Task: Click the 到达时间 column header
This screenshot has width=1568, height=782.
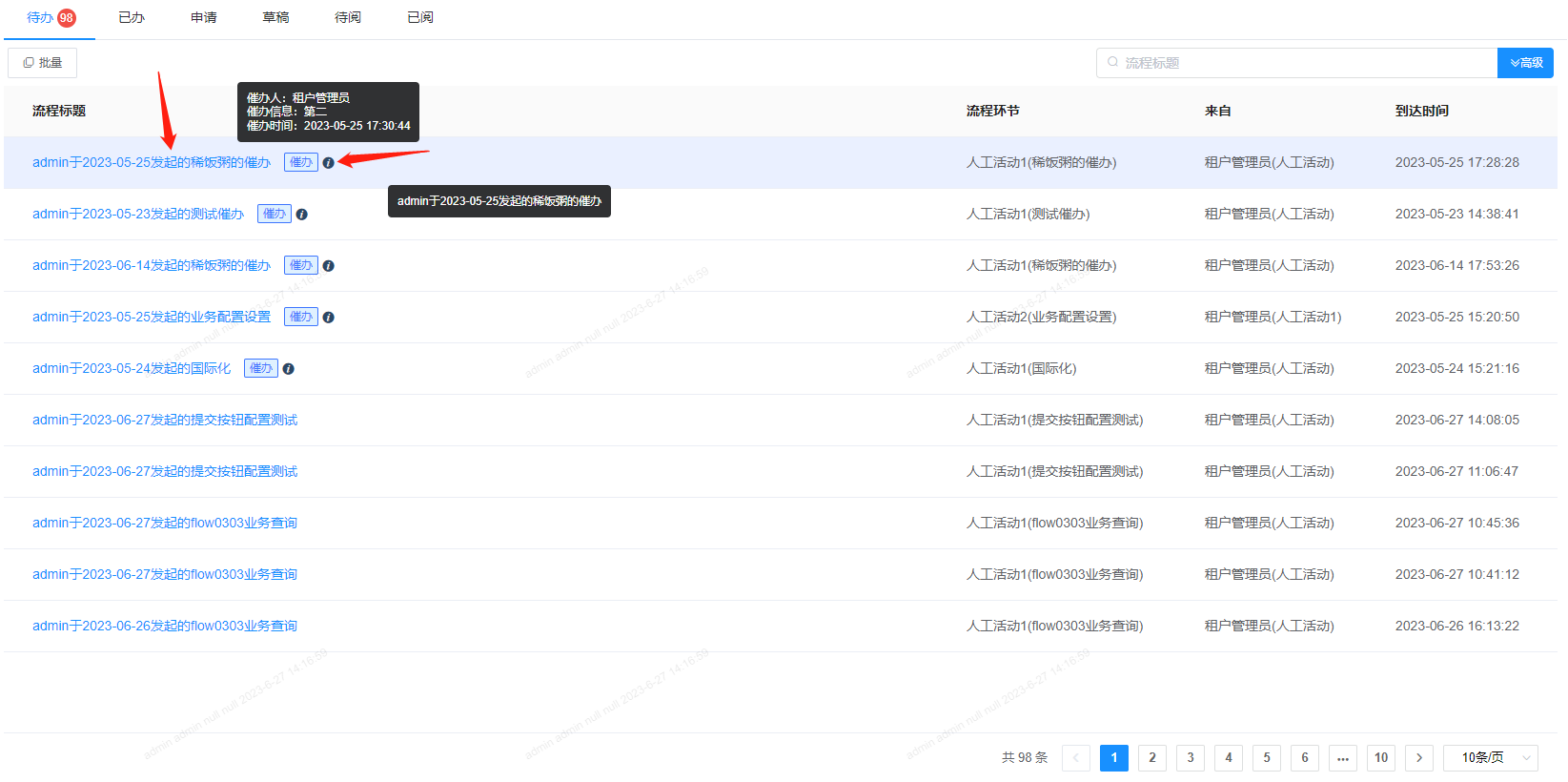Action: pyautogui.click(x=1422, y=111)
